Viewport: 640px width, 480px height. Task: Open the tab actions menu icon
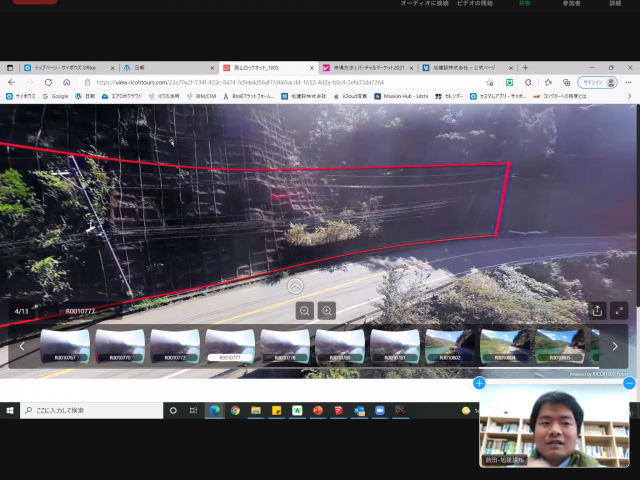point(10,68)
